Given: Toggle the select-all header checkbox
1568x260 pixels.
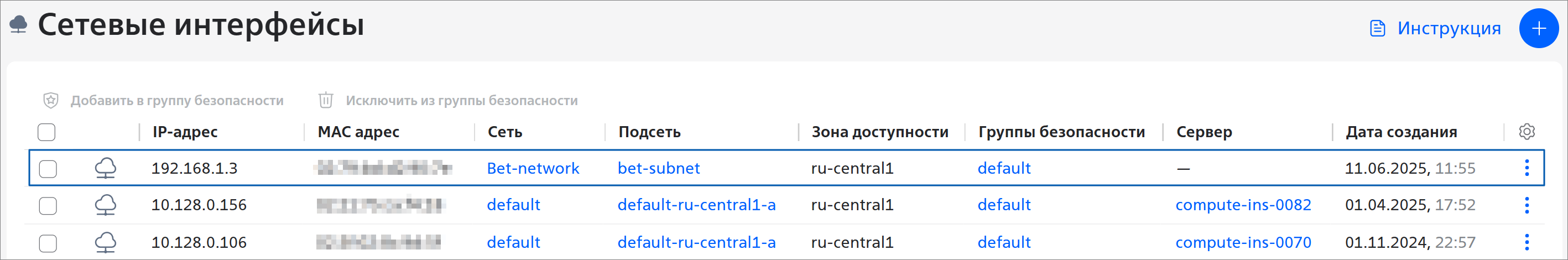Looking at the screenshot, I should pos(47,132).
